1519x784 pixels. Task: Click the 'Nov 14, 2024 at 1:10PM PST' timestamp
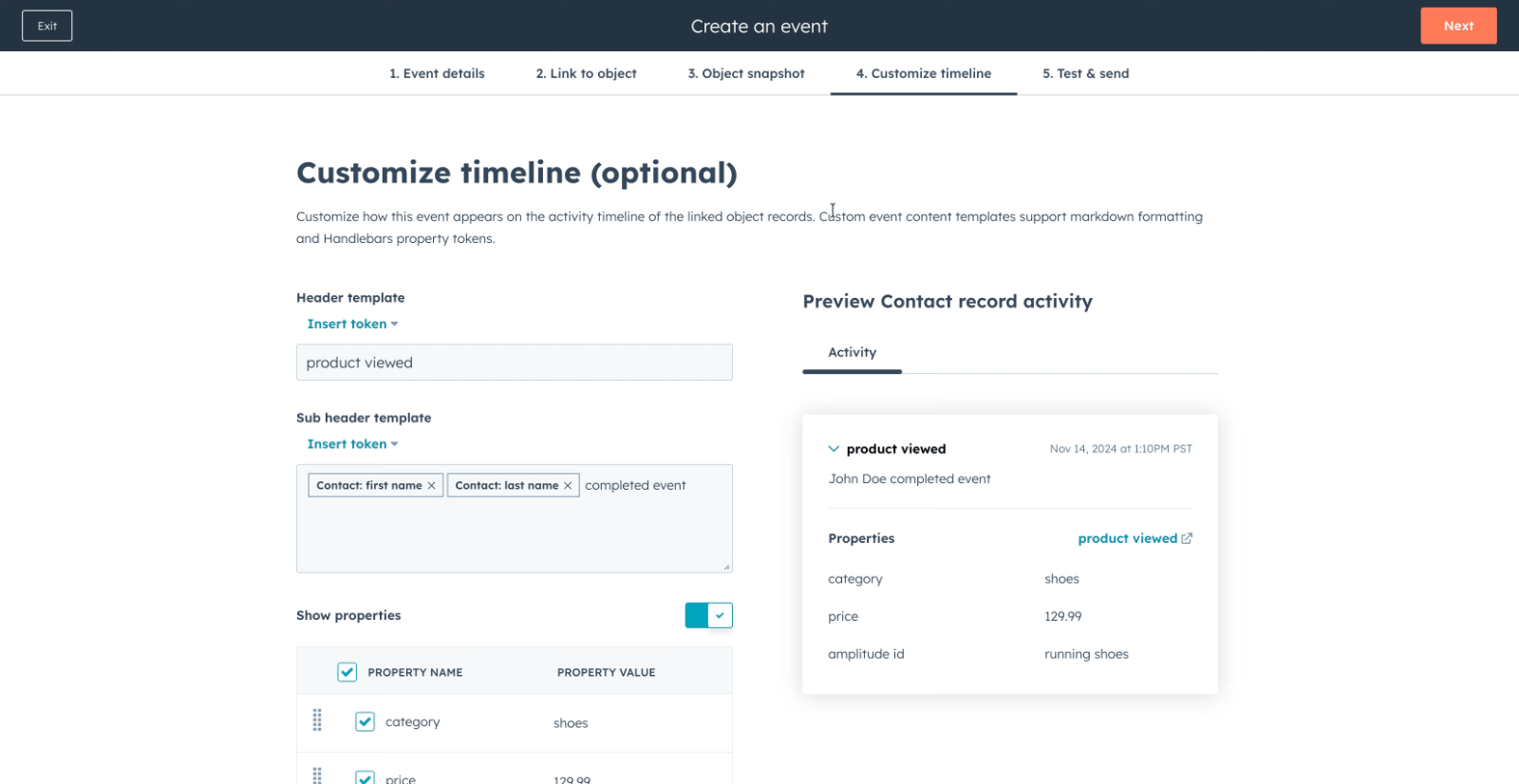pos(1121,449)
